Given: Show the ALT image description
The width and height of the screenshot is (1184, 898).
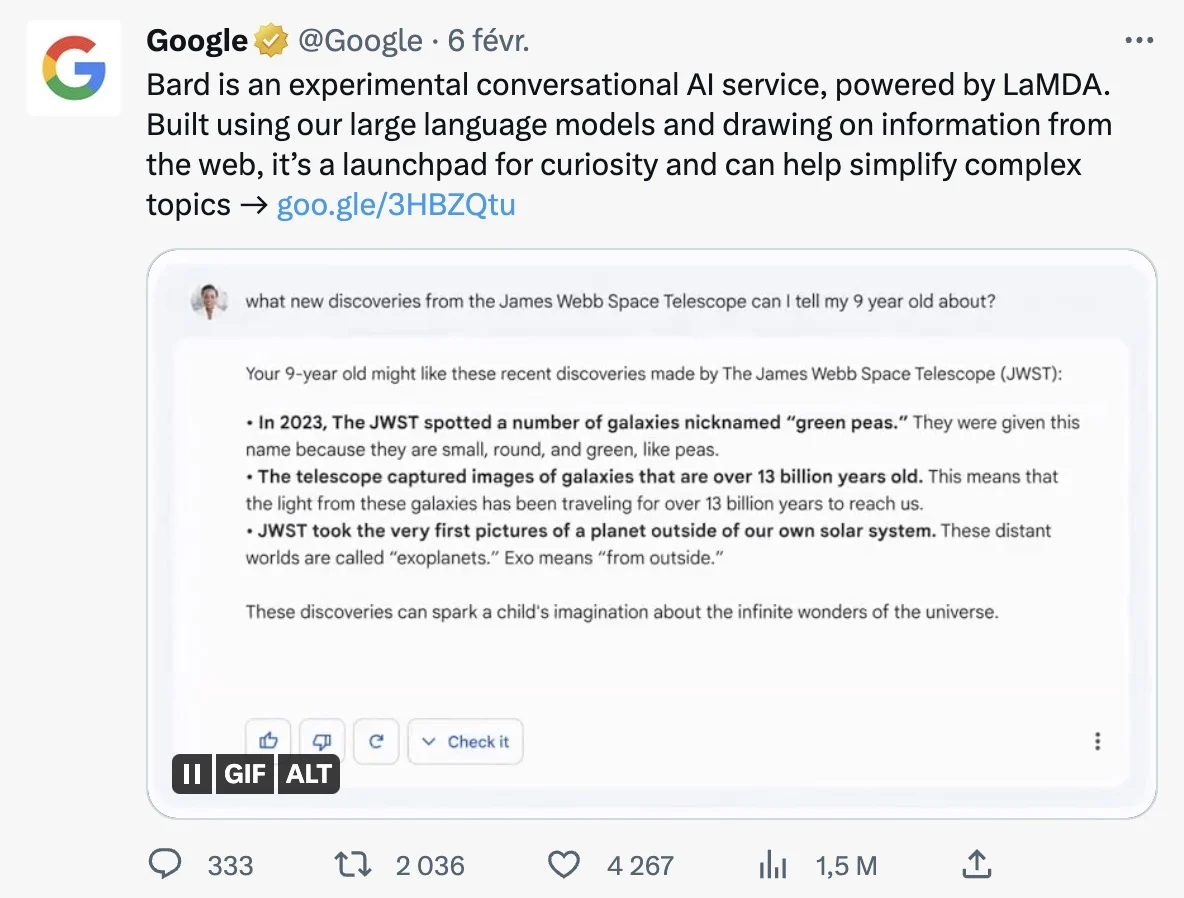Looking at the screenshot, I should pyautogui.click(x=309, y=774).
